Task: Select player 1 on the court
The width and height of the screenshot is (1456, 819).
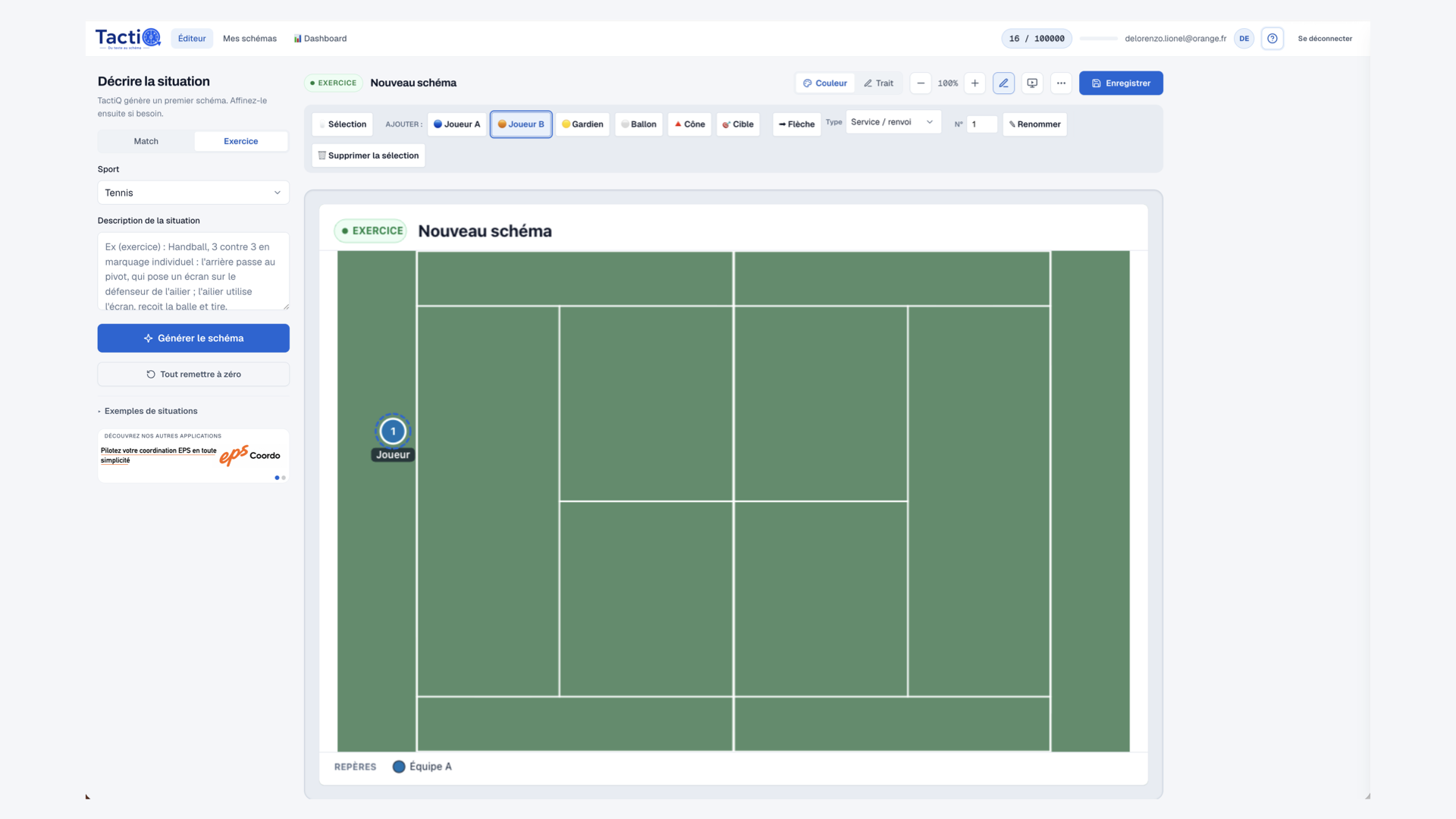Action: pos(393,431)
